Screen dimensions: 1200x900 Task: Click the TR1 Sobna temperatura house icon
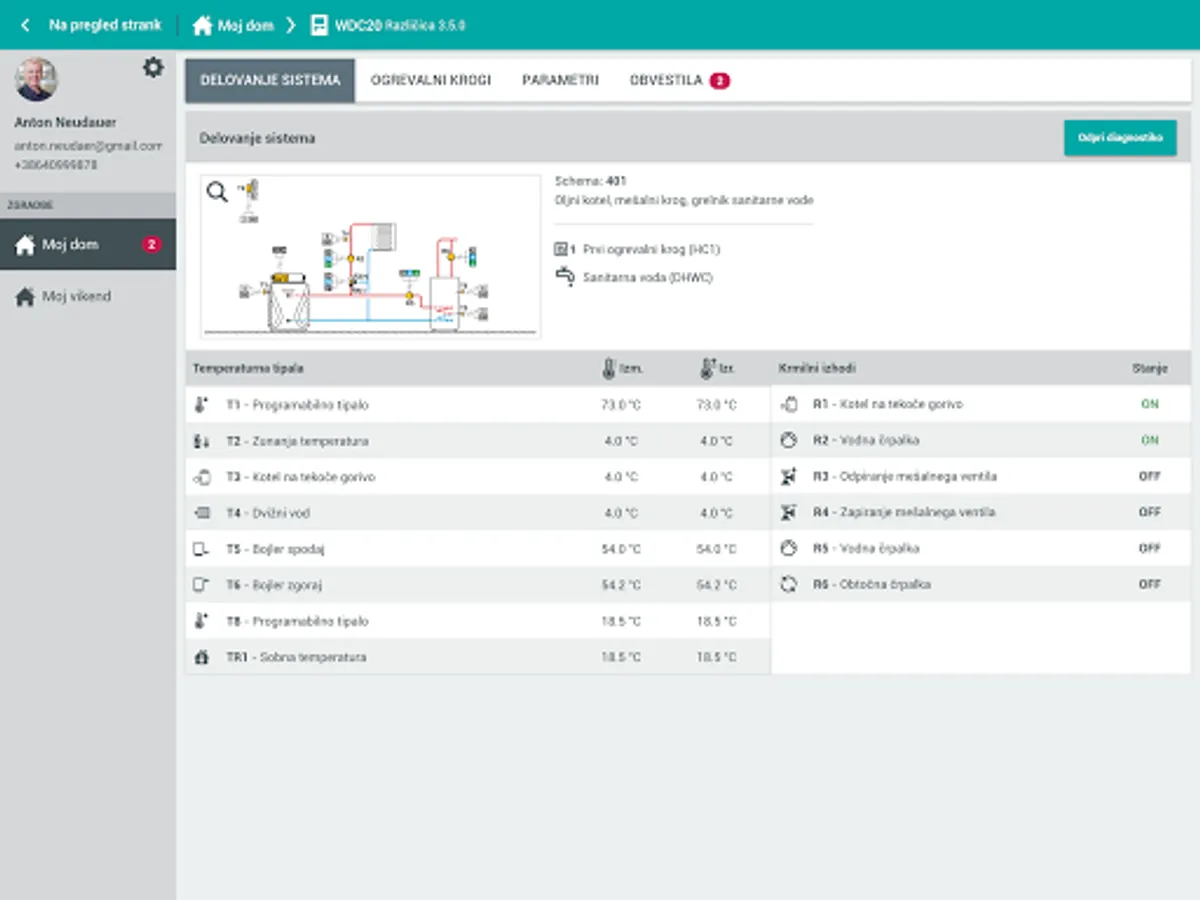coord(202,657)
